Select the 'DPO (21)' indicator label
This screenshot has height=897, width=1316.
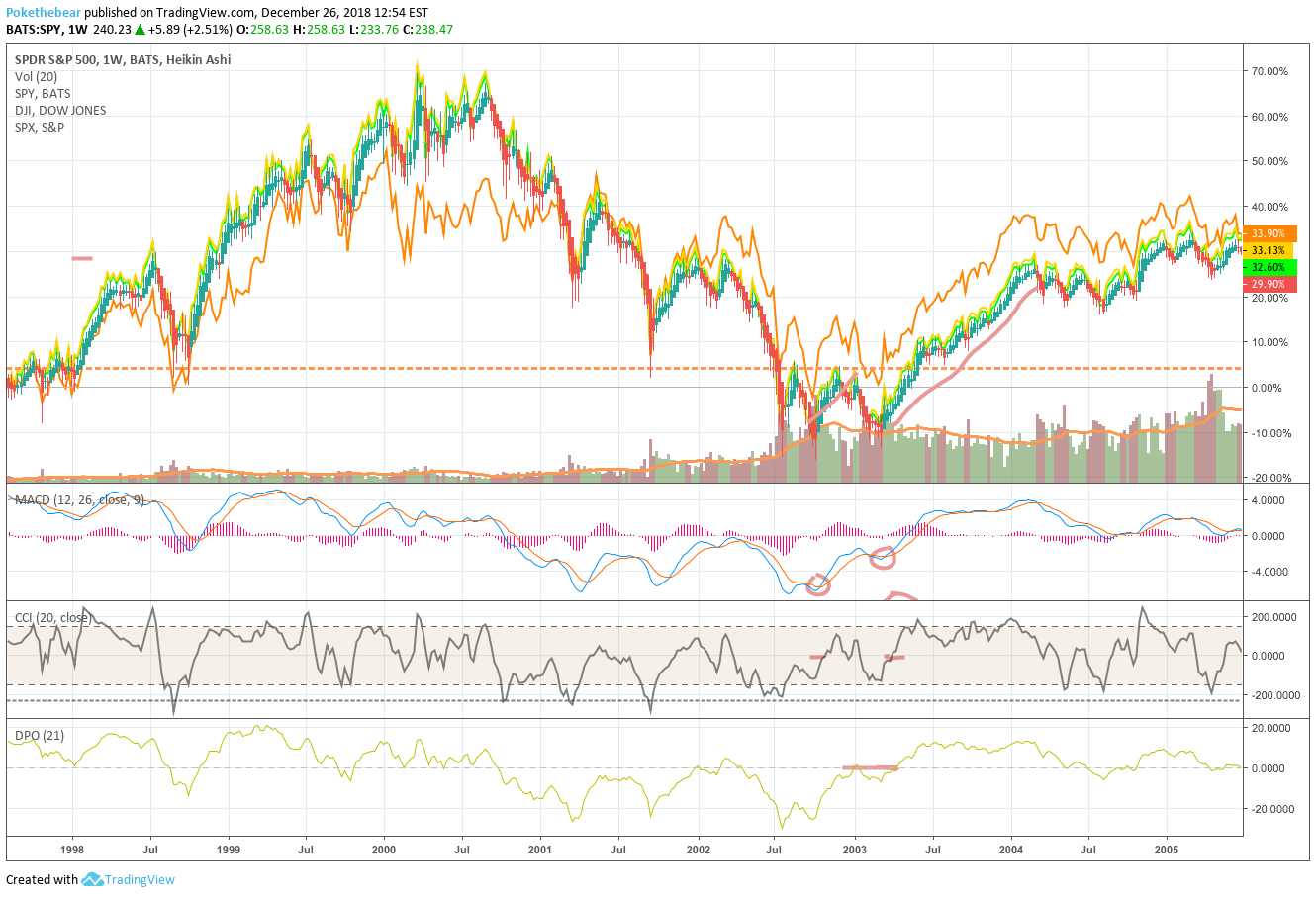click(40, 735)
